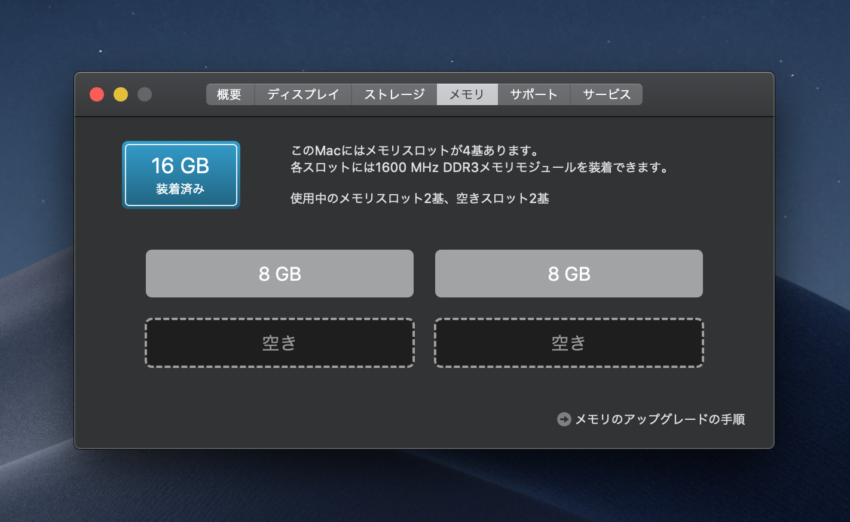Viewport: 850px width, 522px height.
Task: Click the grayed-out zoom window button
Action: [x=145, y=95]
